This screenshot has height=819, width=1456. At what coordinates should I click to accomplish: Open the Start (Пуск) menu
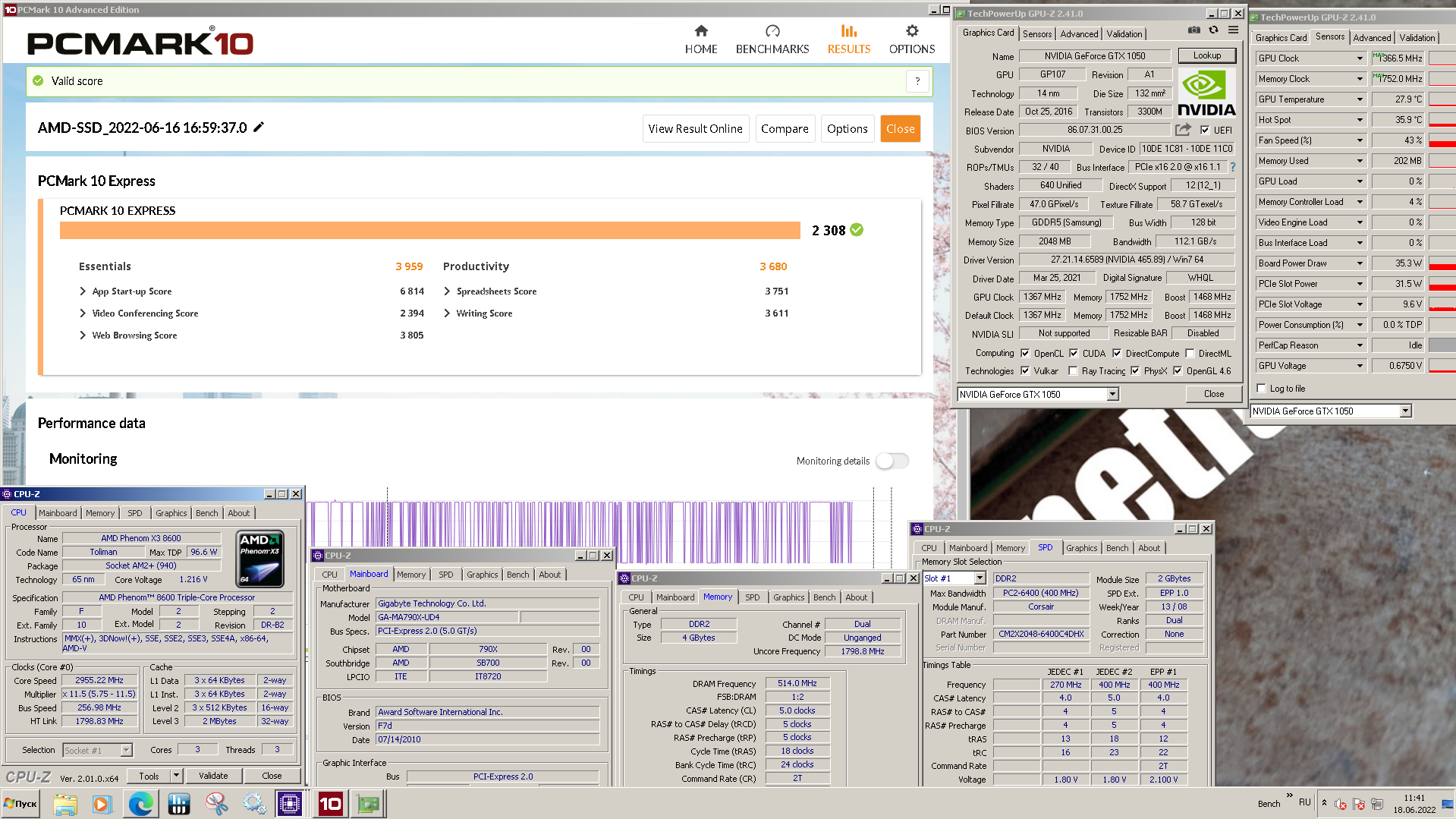coord(20,804)
